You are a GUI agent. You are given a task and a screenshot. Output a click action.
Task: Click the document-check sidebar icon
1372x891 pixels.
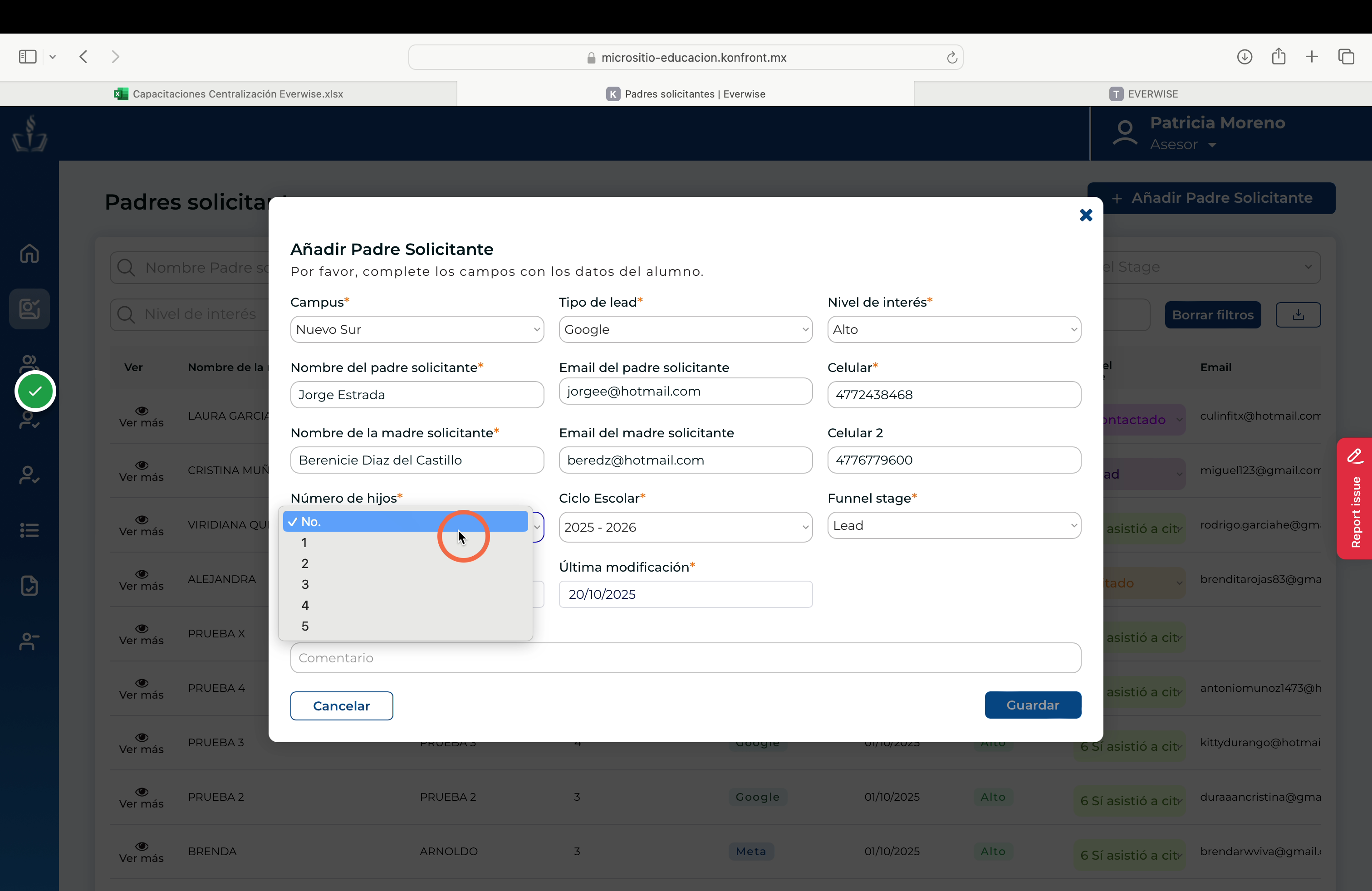[29, 586]
